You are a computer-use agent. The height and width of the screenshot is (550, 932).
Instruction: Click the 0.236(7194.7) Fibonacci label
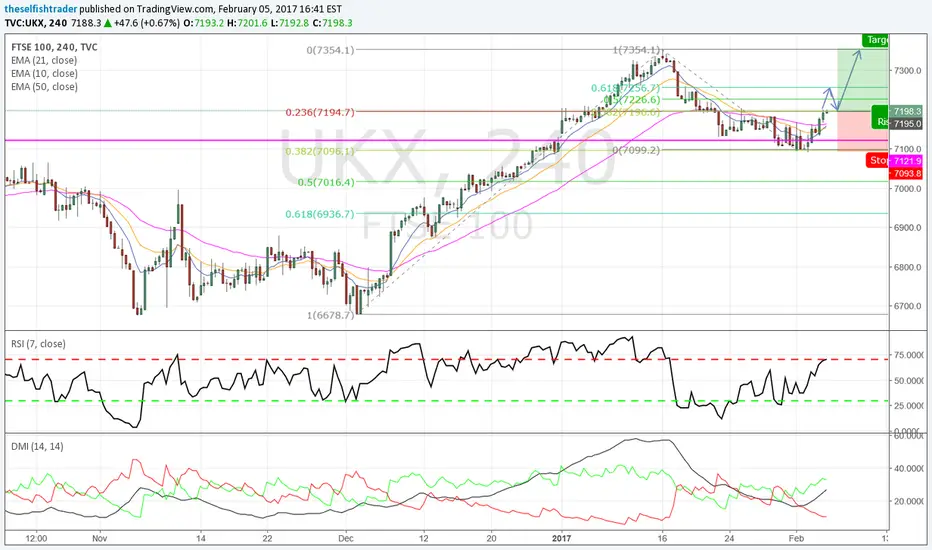(x=320, y=112)
